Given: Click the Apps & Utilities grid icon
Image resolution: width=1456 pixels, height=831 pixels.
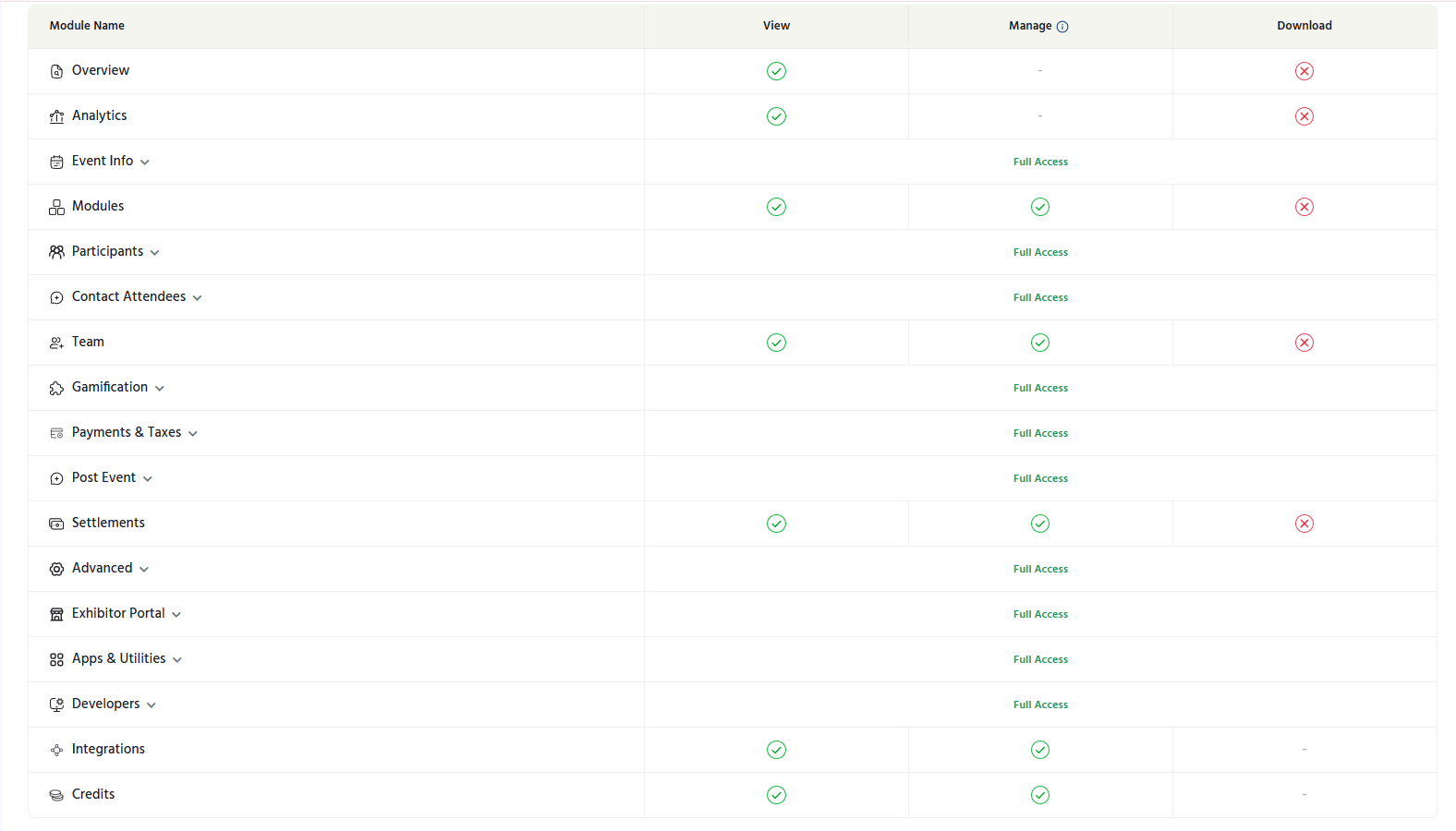Looking at the screenshot, I should click(56, 659).
